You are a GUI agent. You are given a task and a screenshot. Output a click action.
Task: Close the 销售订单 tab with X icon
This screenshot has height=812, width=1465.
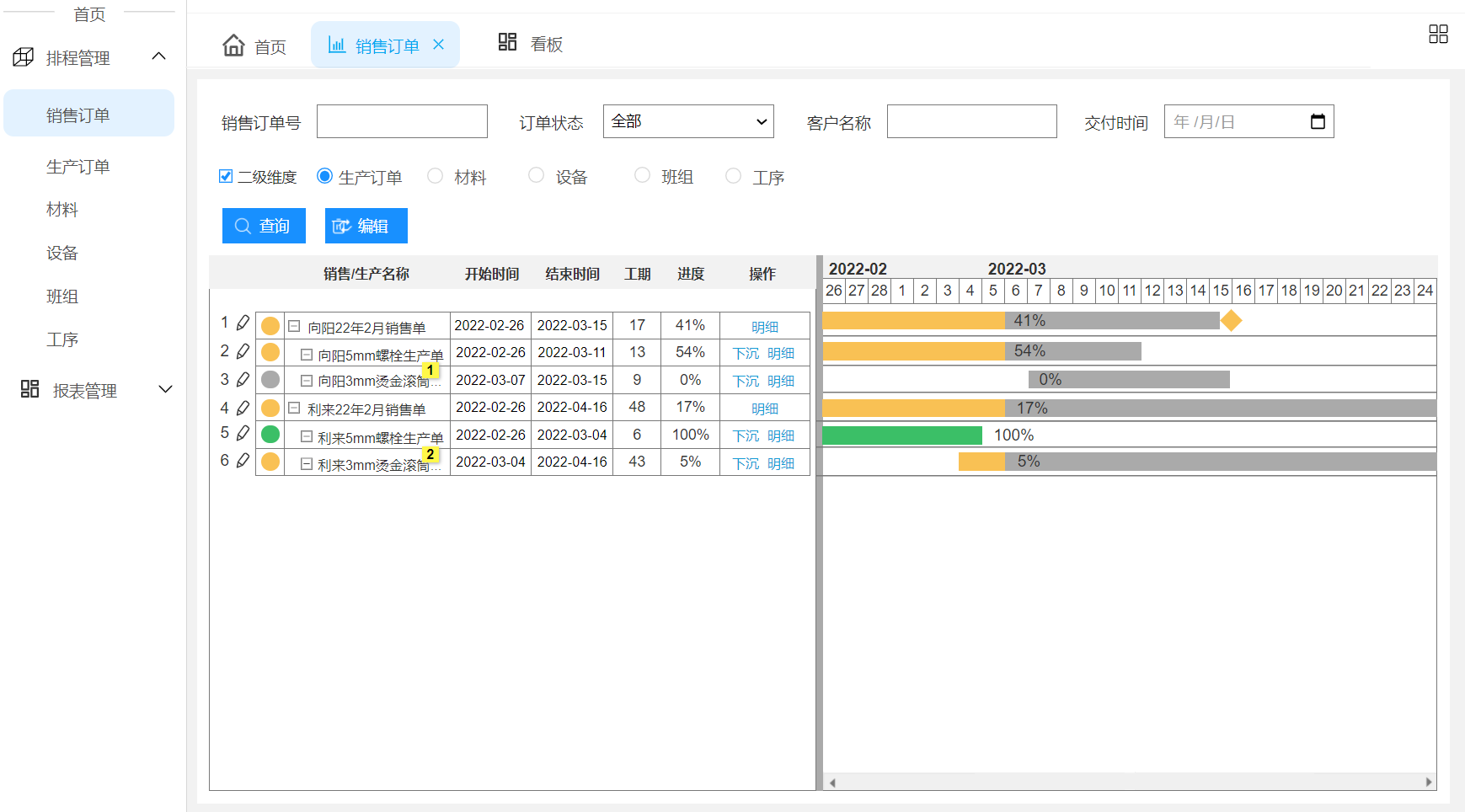(438, 45)
